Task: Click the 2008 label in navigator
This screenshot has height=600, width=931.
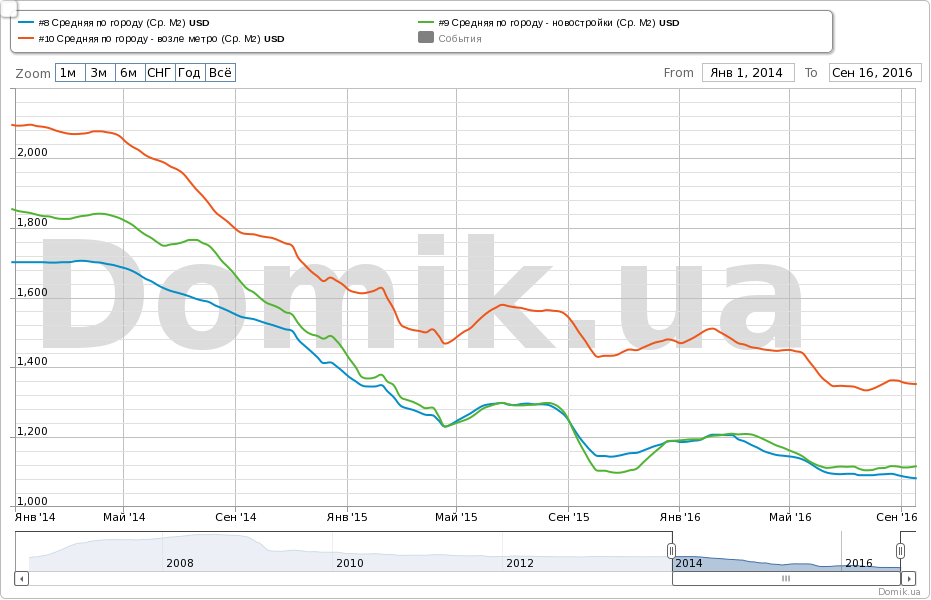Action: [180, 563]
